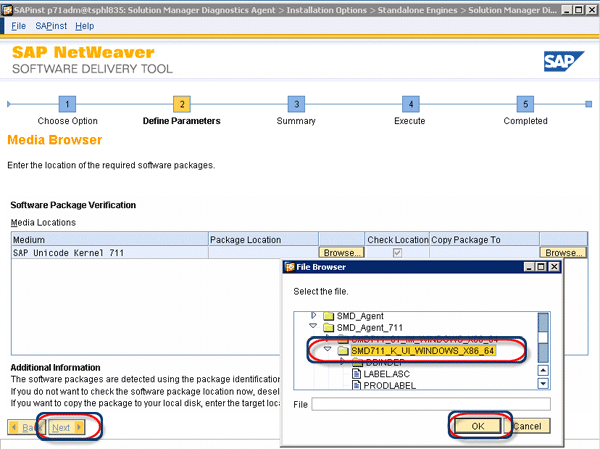The height and width of the screenshot is (449, 600).
Task: Browse for Copy Package To location
Action: click(x=563, y=253)
